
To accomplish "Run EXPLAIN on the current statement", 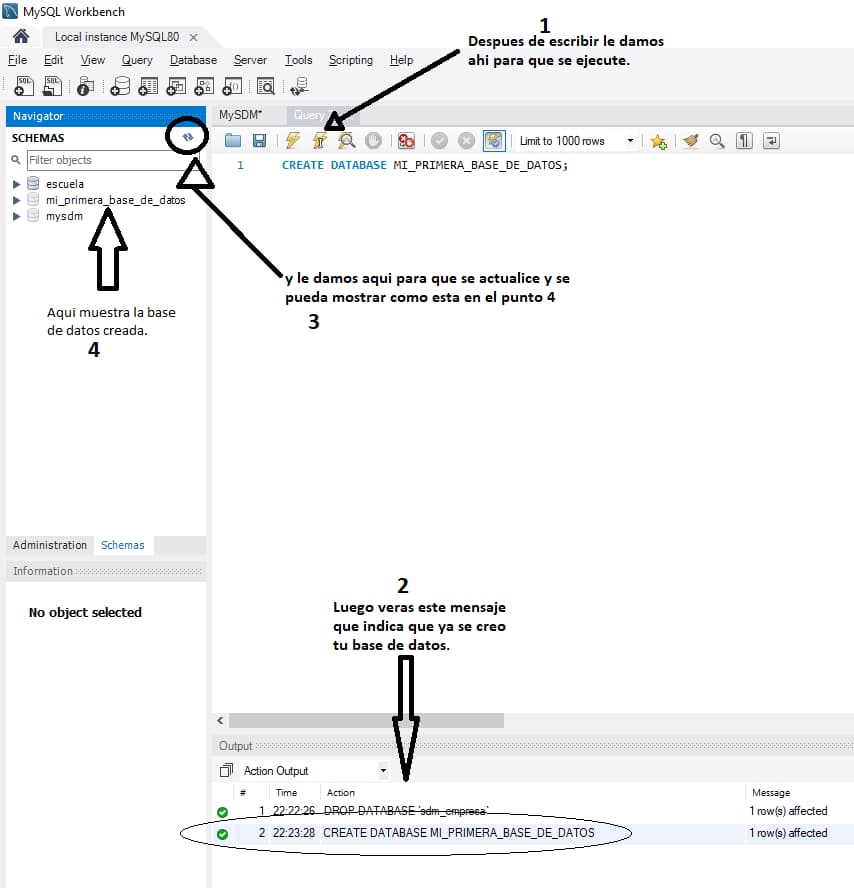I will pyautogui.click(x=347, y=140).
